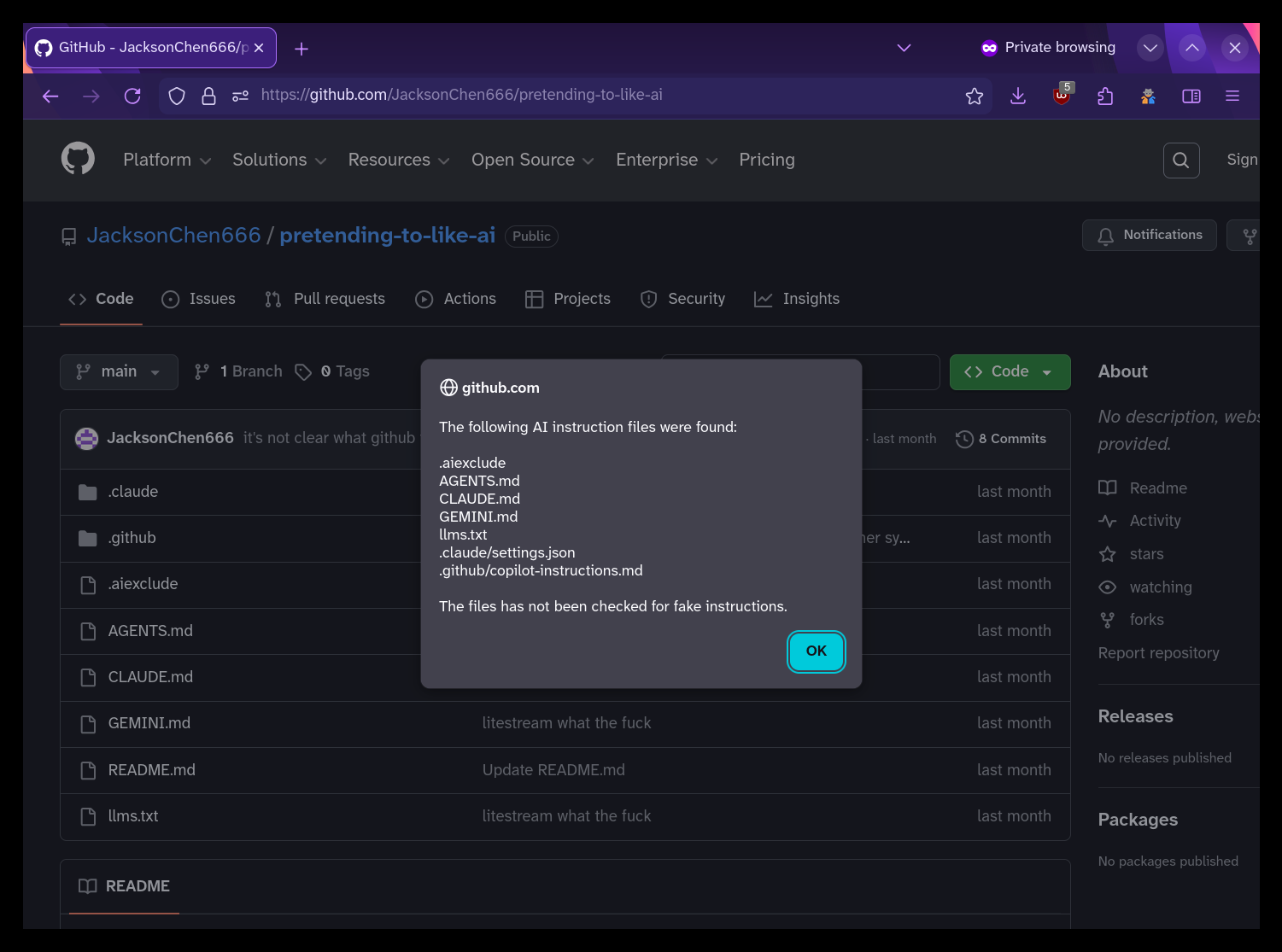The width and height of the screenshot is (1282, 952).
Task: Expand the Platform navigation menu
Action: [x=167, y=161]
